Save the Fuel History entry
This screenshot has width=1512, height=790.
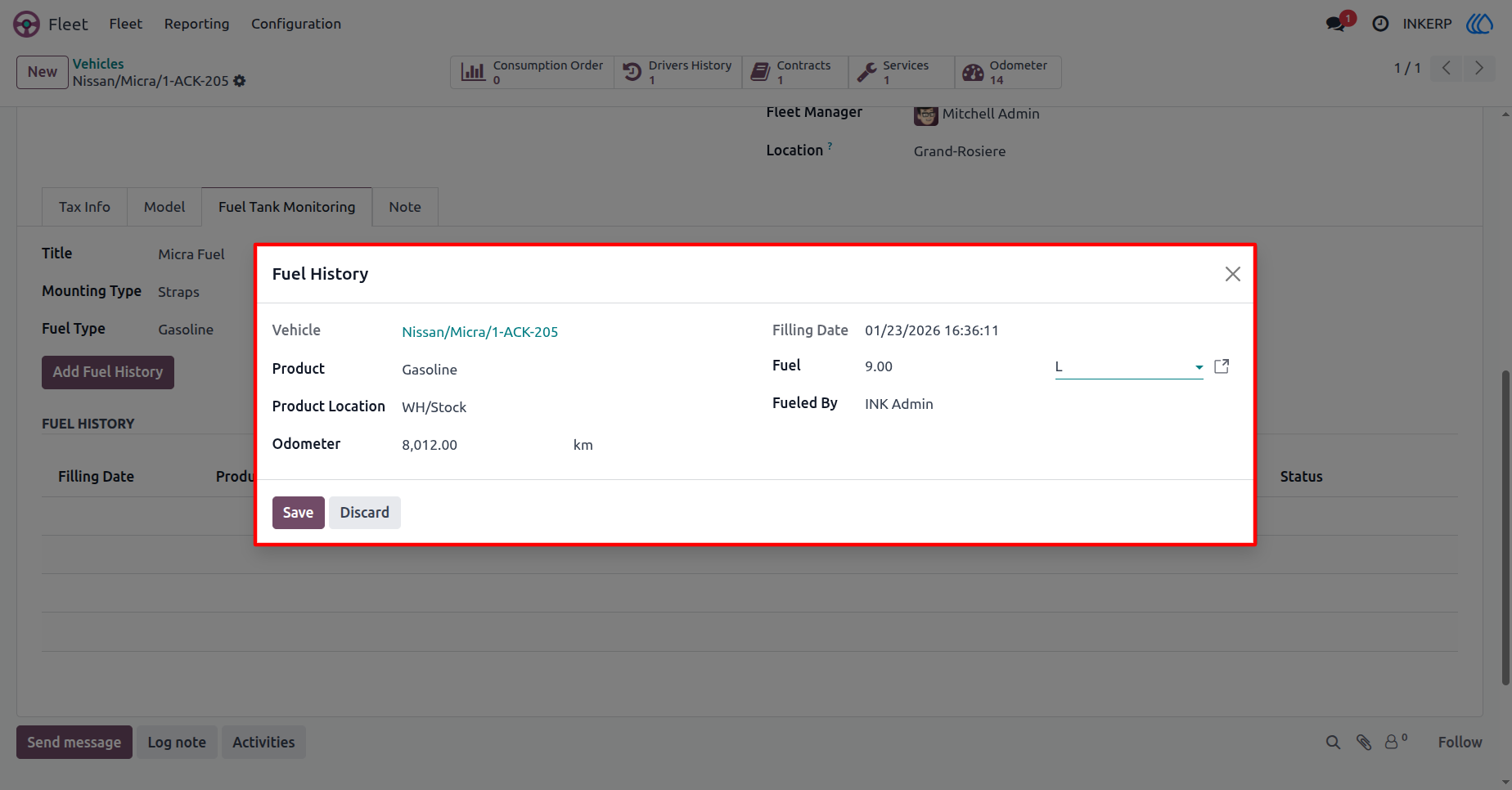pos(298,513)
